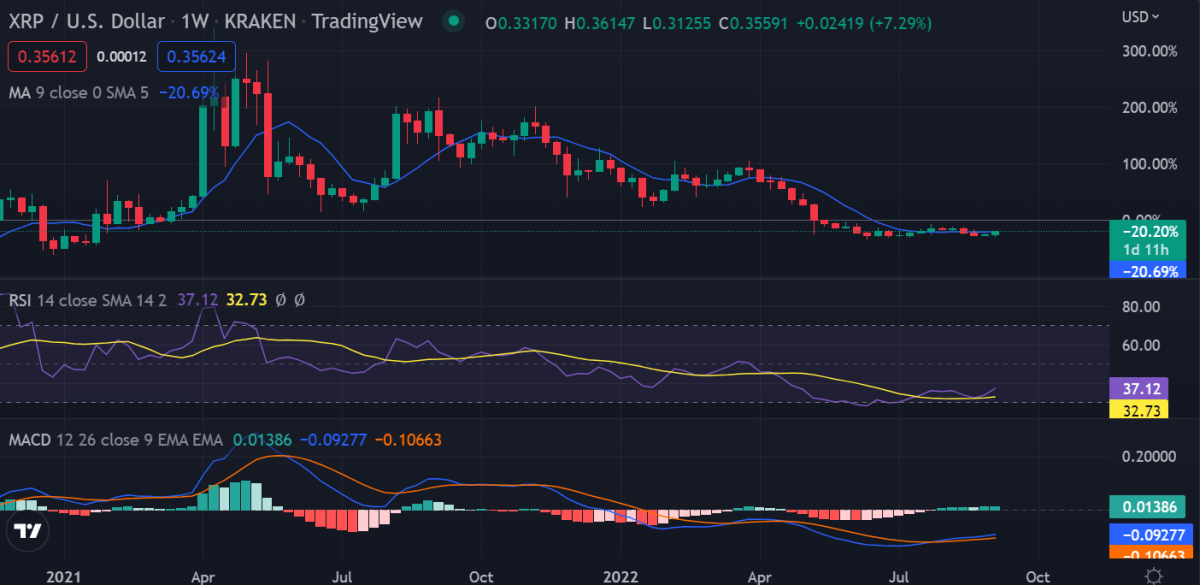
Task: Click the 200.00% price axis label
Action: pyautogui.click(x=1151, y=107)
